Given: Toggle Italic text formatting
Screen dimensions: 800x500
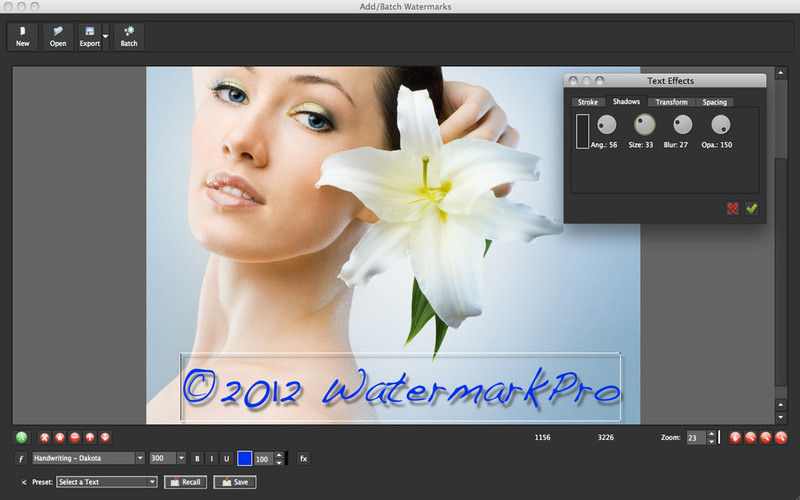Looking at the screenshot, I should [212, 459].
